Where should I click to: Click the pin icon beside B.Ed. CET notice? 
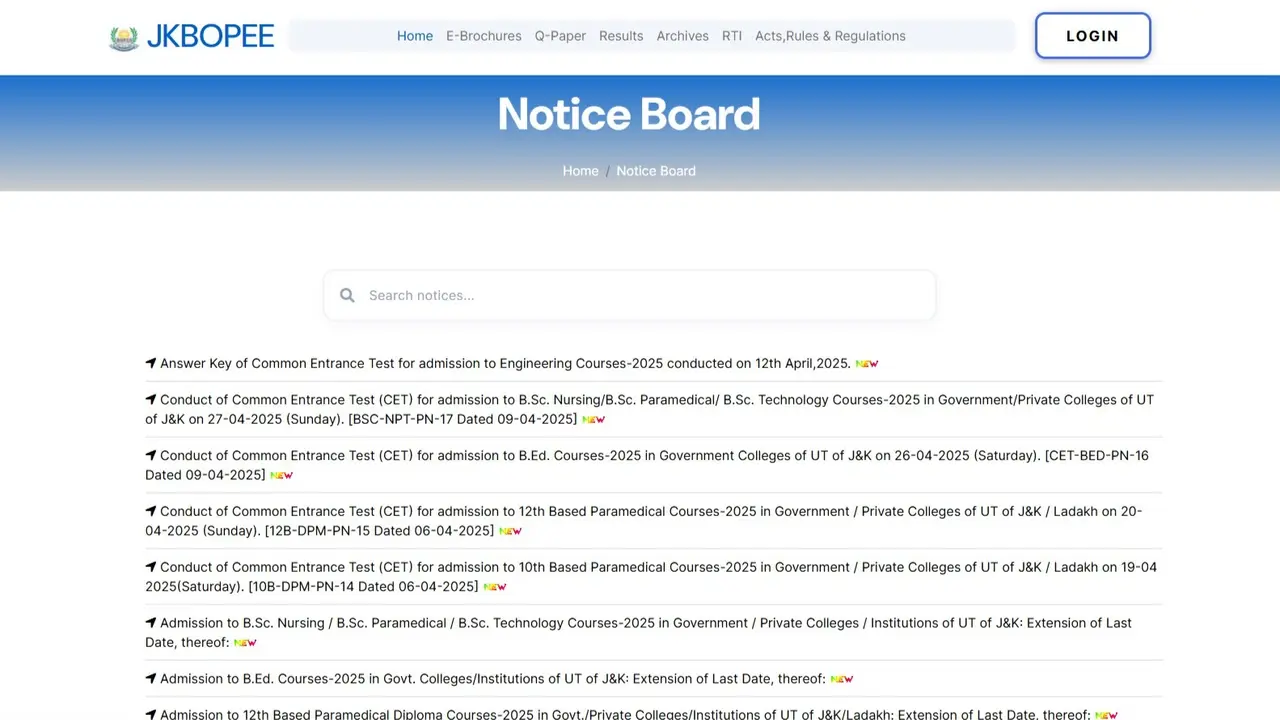(151, 454)
